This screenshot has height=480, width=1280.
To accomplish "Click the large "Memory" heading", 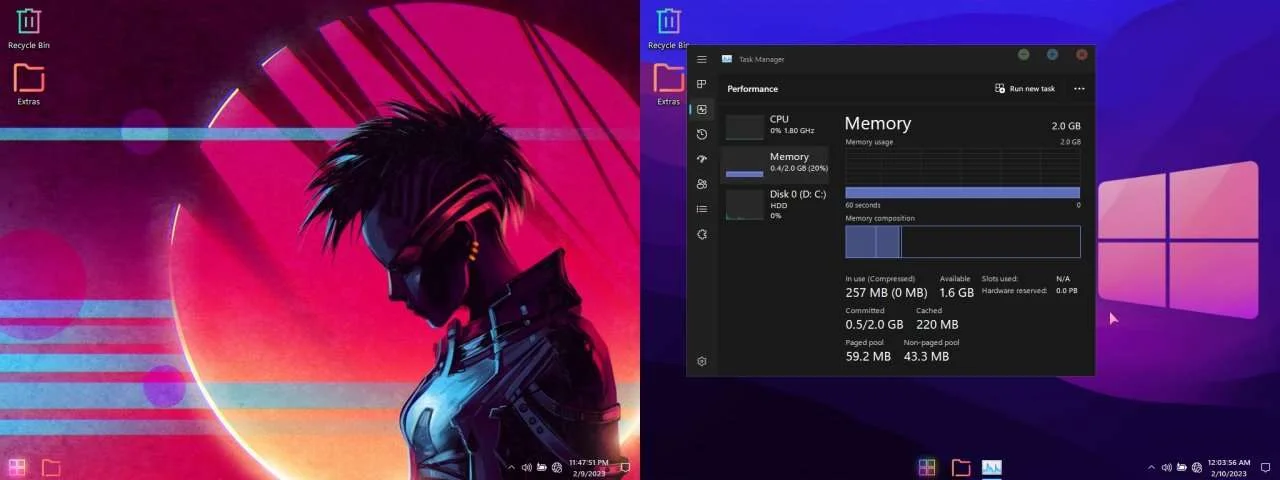I will [878, 123].
